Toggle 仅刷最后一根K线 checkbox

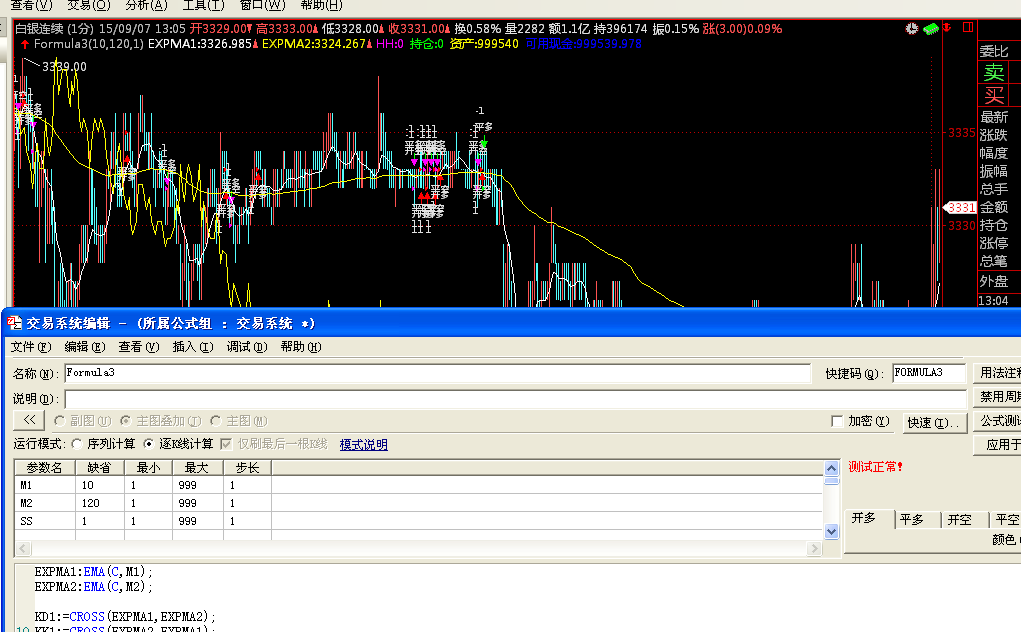point(226,444)
